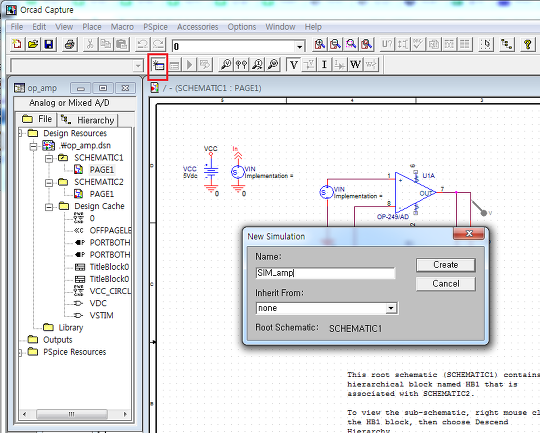Click project tree horizontal scrollbar right arrow
This screenshot has width=540, height=433.
[125, 414]
